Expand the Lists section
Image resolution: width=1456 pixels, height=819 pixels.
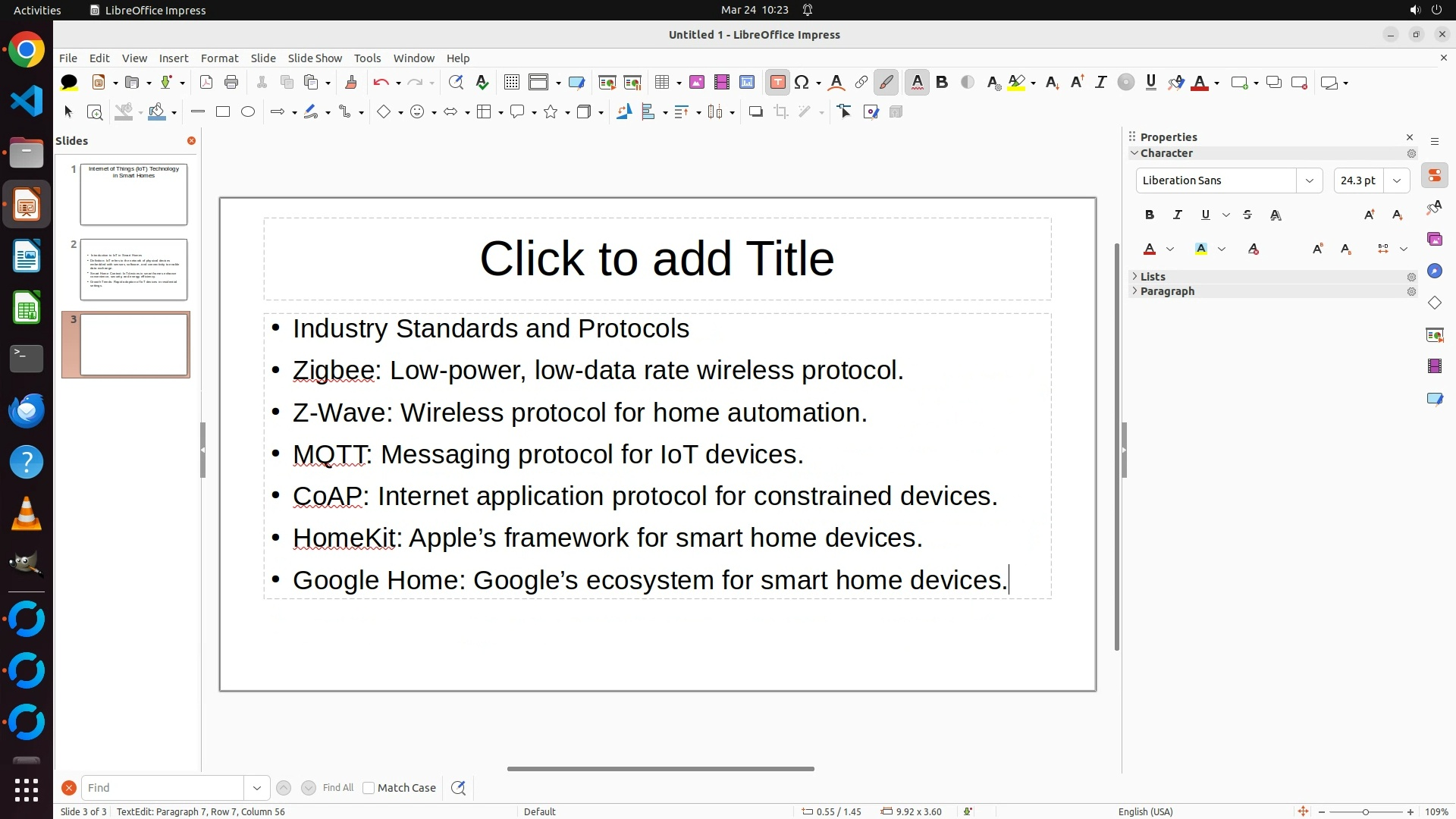click(1153, 277)
